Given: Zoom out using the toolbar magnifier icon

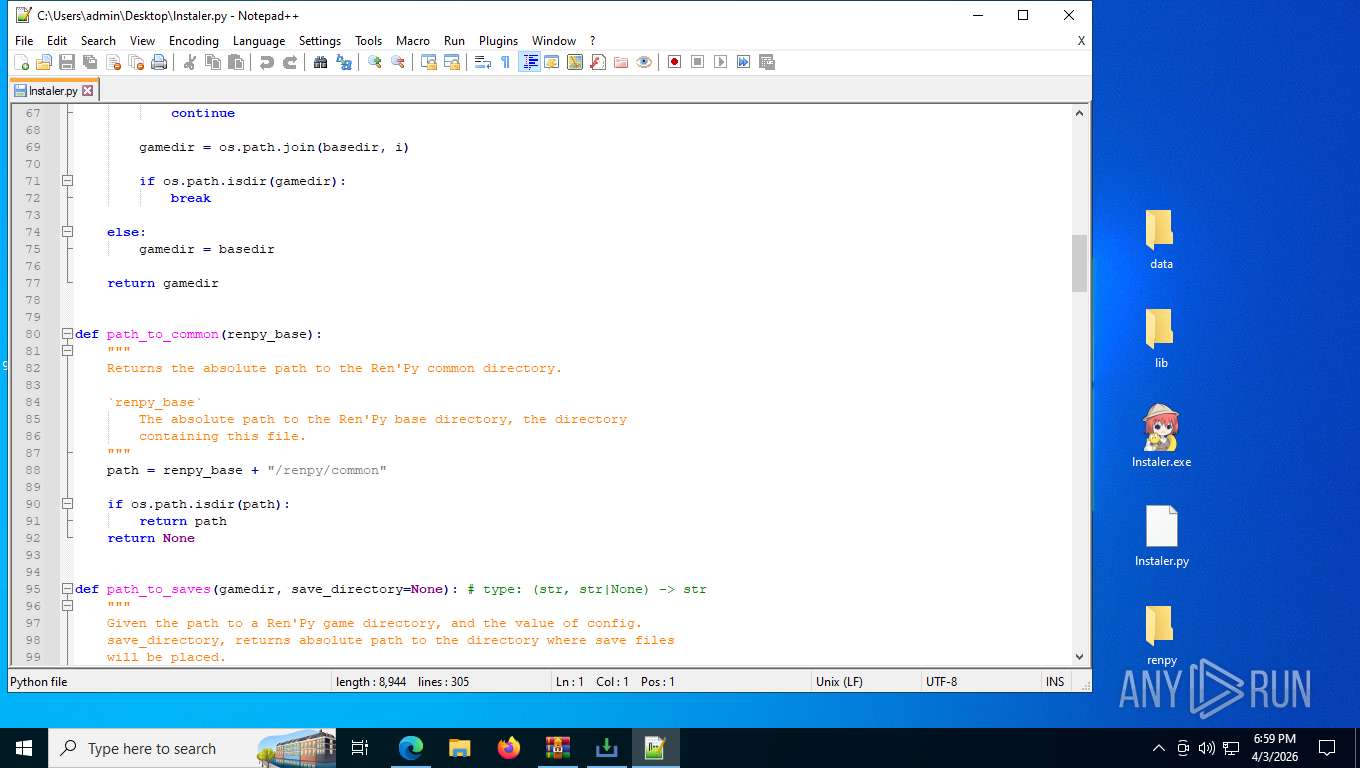Looking at the screenshot, I should (x=398, y=62).
